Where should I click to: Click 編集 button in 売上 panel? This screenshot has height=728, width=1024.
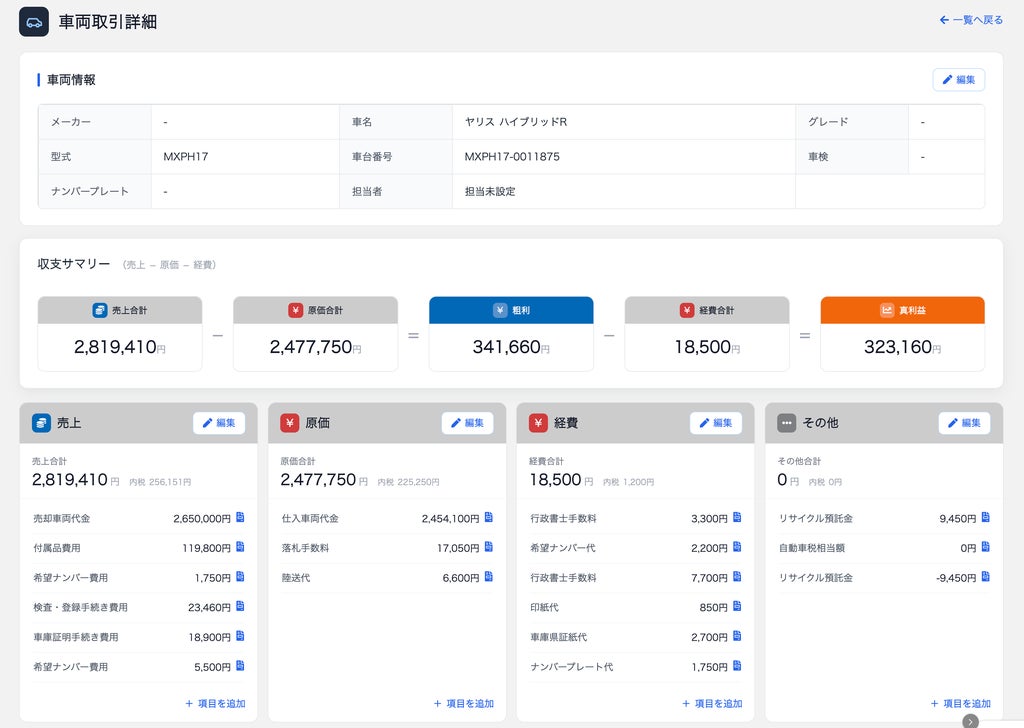coord(219,423)
